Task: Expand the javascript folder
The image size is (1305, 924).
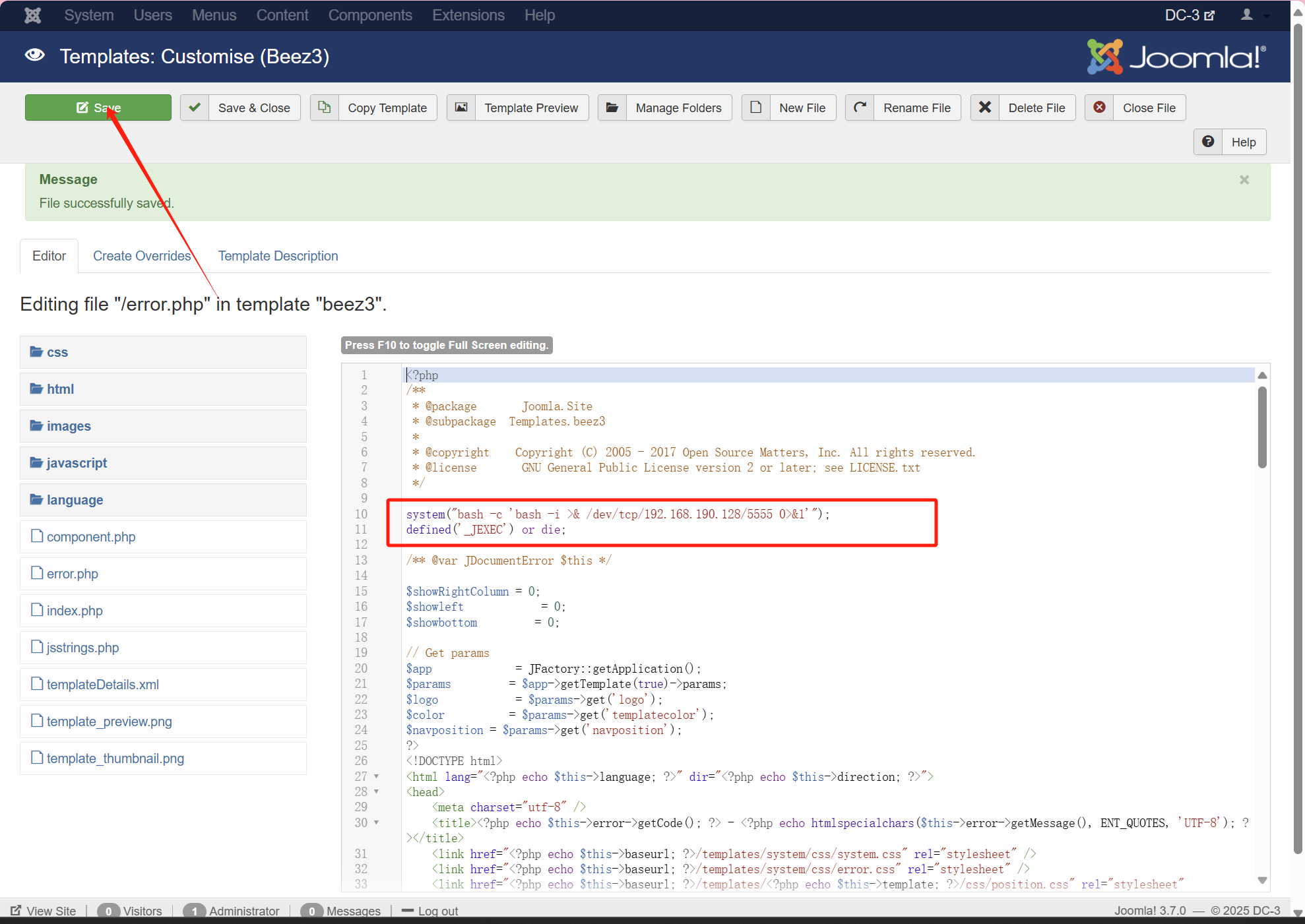Action: tap(77, 463)
